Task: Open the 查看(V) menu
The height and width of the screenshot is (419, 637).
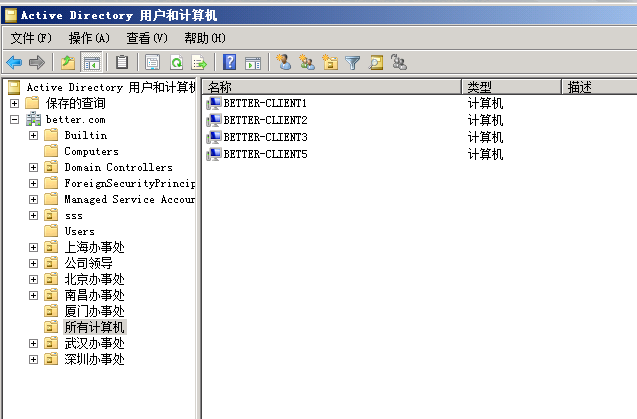Action: coord(147,38)
